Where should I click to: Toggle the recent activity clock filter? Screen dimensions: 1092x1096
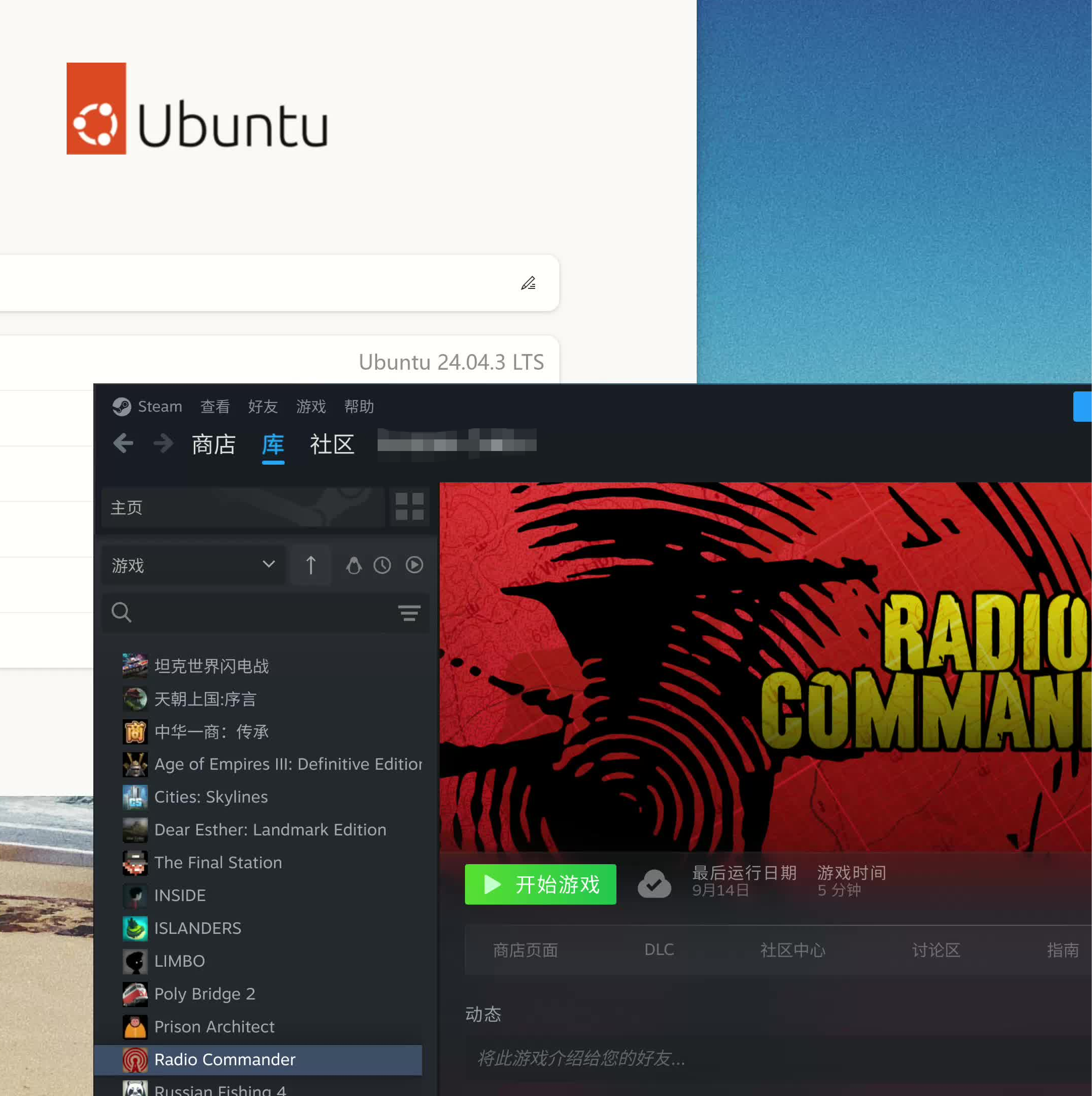pyautogui.click(x=382, y=565)
